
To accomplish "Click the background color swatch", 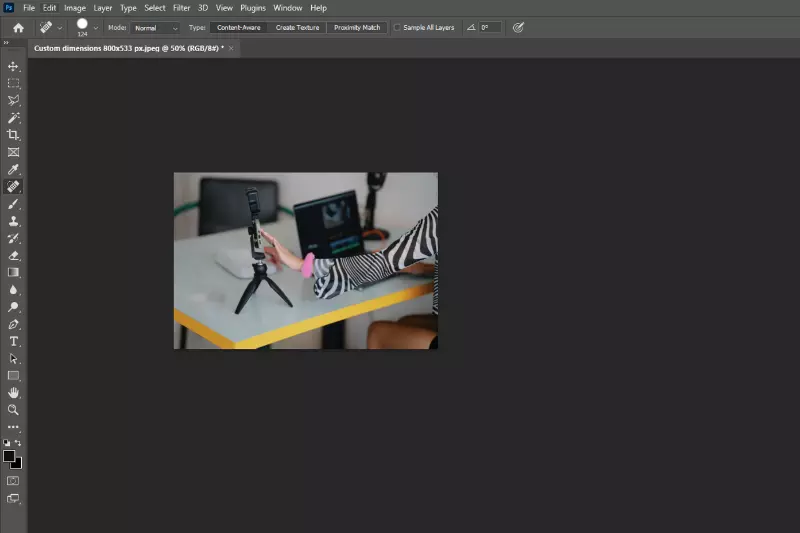I will coord(18,465).
